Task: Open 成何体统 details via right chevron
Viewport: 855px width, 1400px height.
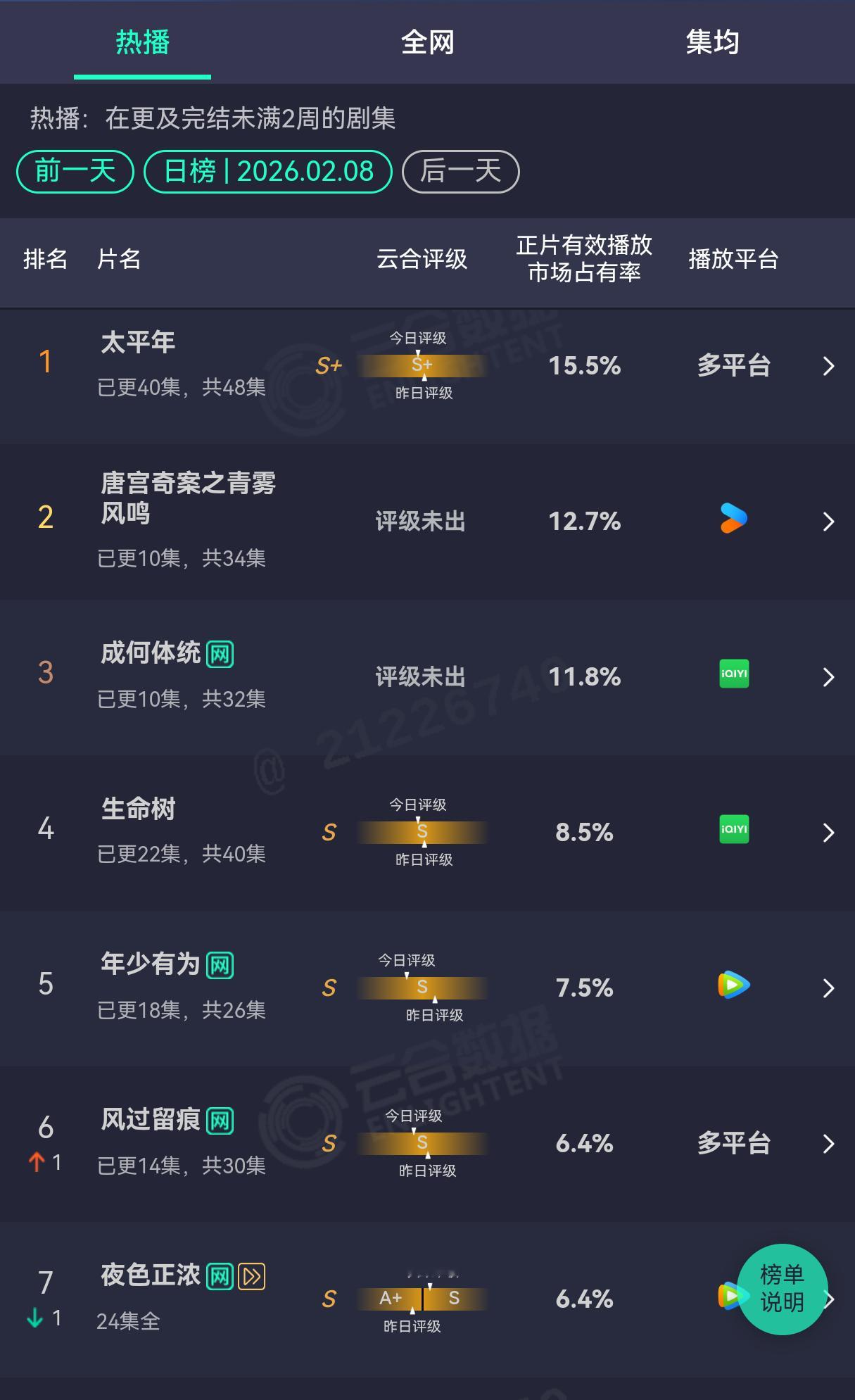Action: click(x=828, y=676)
